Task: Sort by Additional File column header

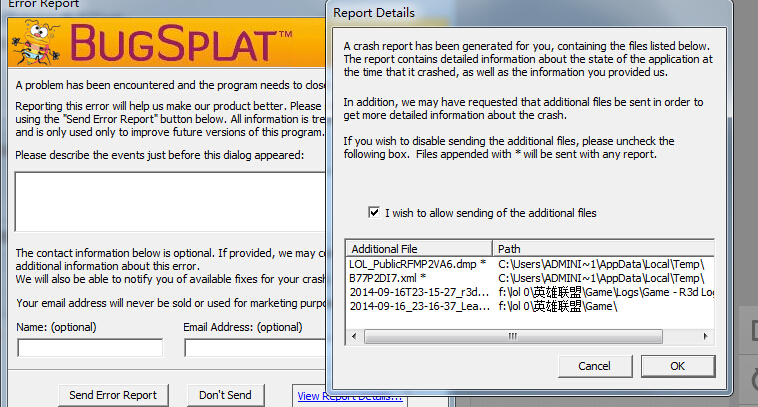Action: coord(419,248)
